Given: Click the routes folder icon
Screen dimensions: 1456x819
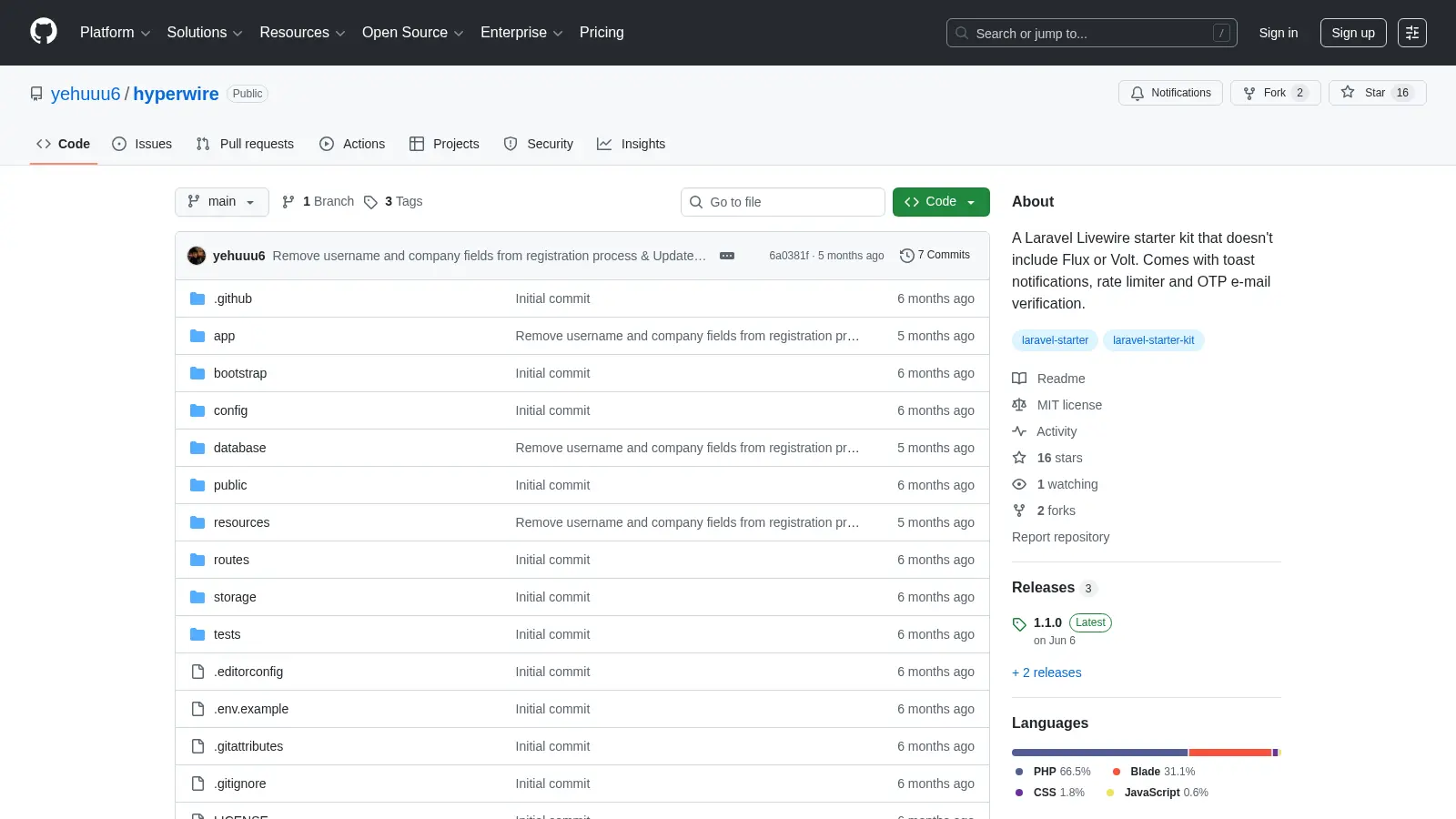Looking at the screenshot, I should (x=197, y=560).
